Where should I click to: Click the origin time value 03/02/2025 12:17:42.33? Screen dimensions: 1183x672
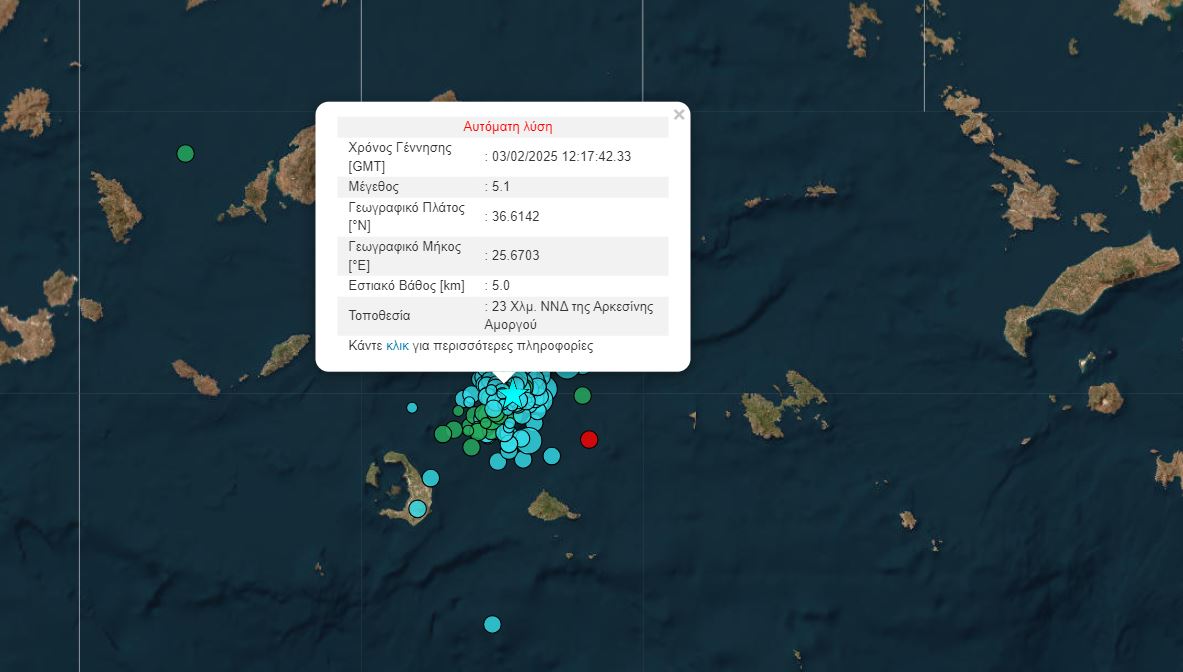tap(561, 157)
